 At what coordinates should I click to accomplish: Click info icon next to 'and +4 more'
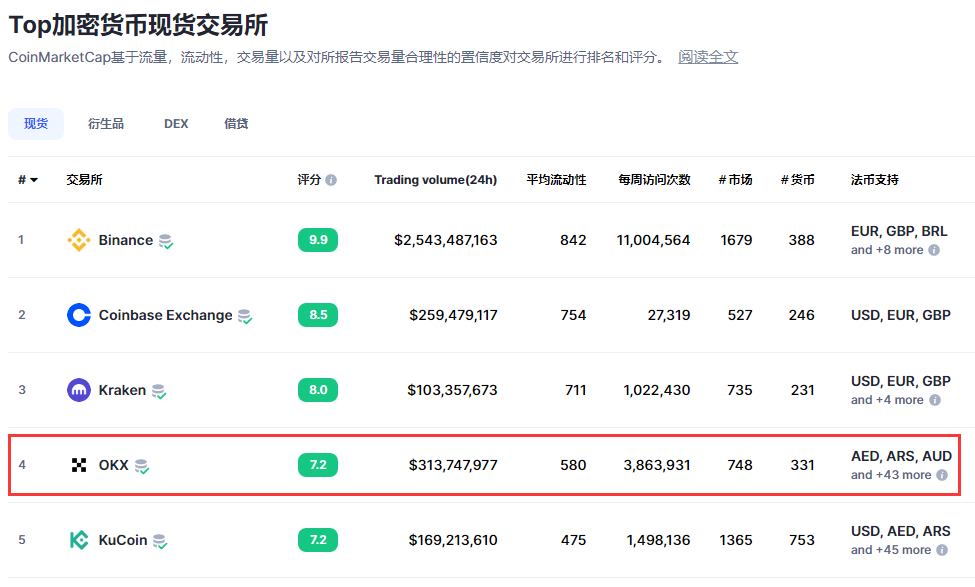point(935,400)
